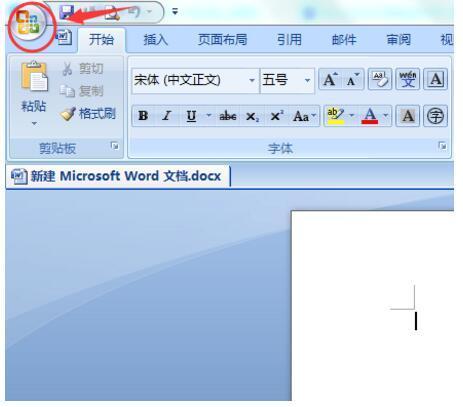Click enclosed character 字 icon

(435, 116)
